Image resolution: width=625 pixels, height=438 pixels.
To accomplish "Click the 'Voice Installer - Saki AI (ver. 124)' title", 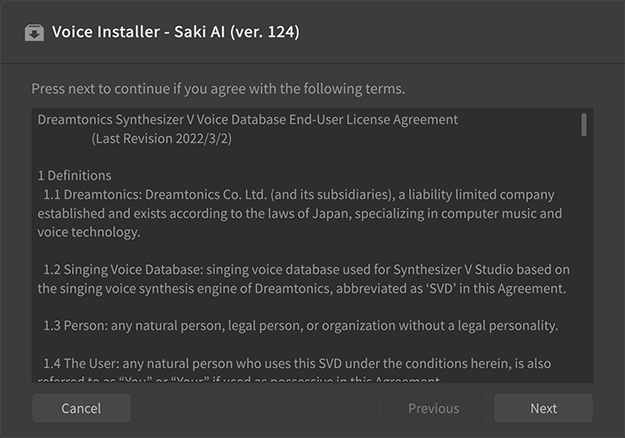I will [x=176, y=32].
